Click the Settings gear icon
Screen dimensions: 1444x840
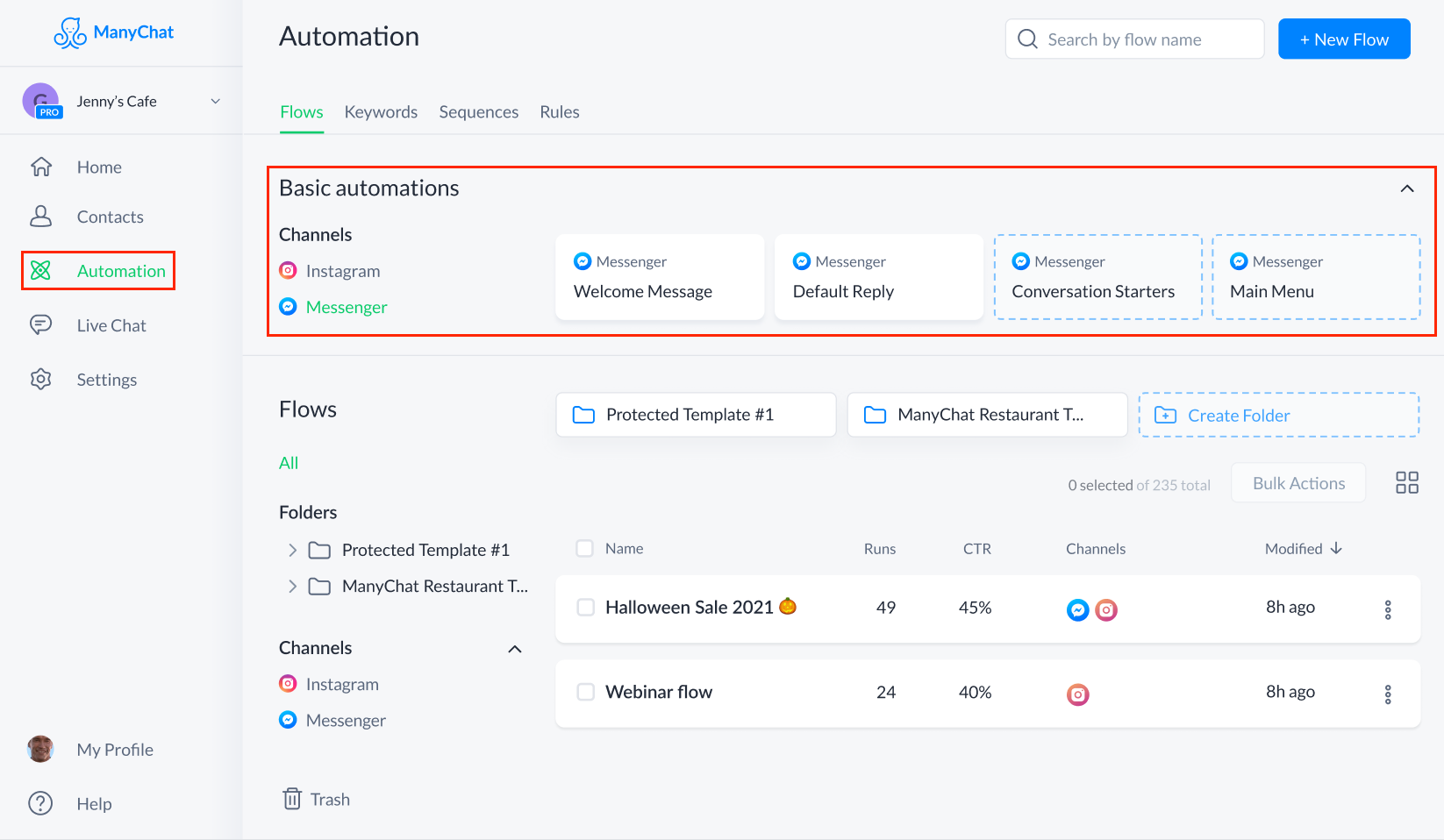(x=40, y=379)
